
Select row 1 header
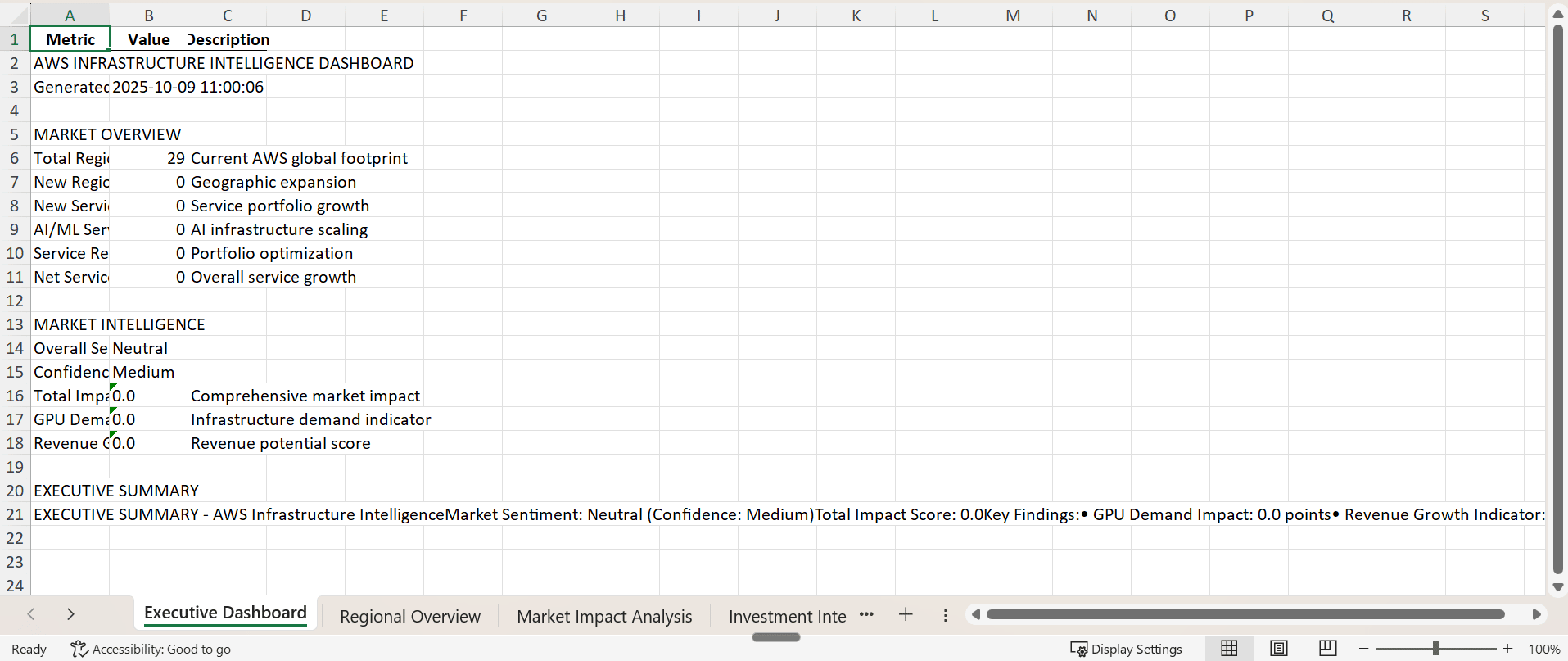[15, 39]
